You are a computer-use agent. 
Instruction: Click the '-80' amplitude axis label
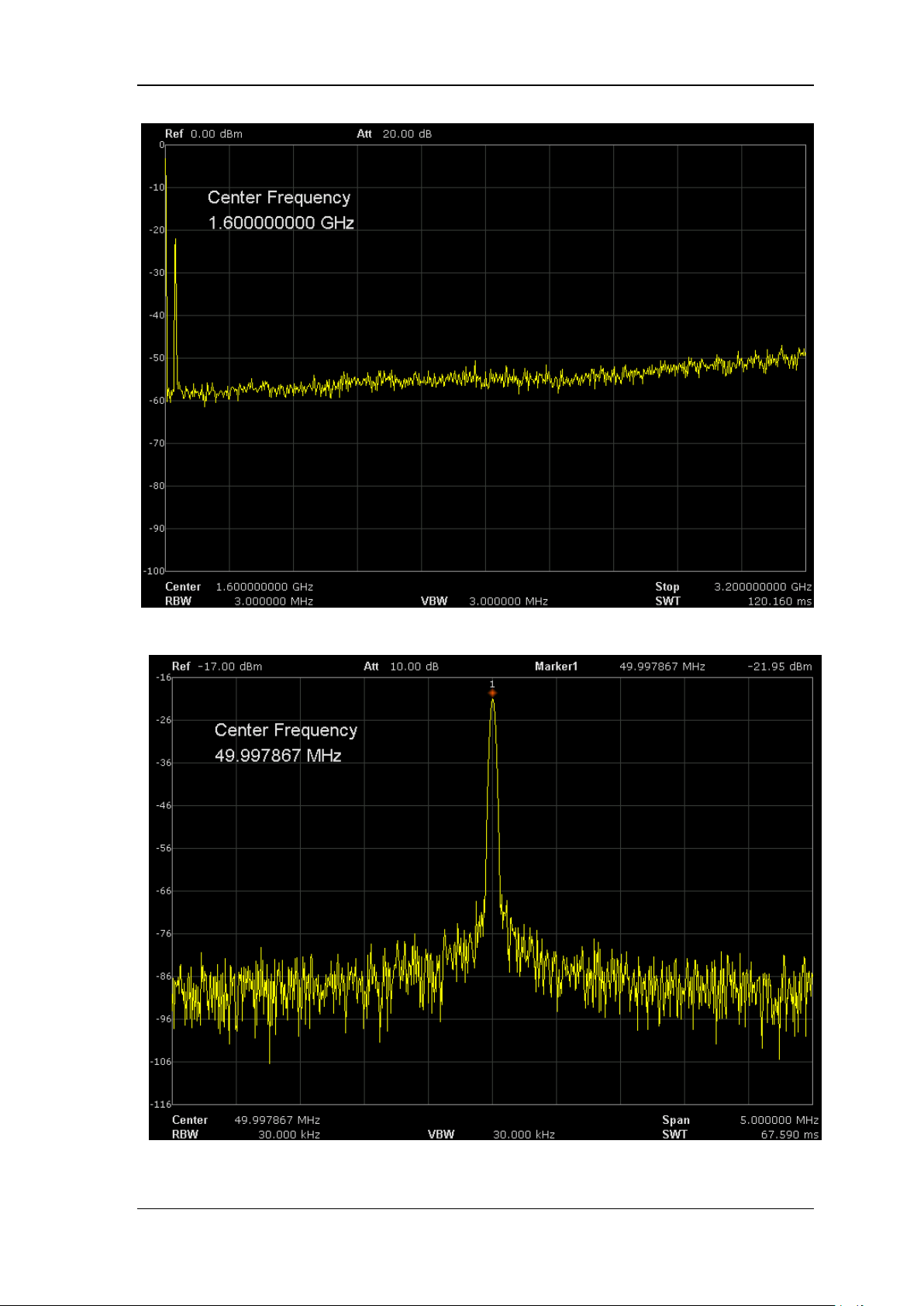click(x=157, y=486)
